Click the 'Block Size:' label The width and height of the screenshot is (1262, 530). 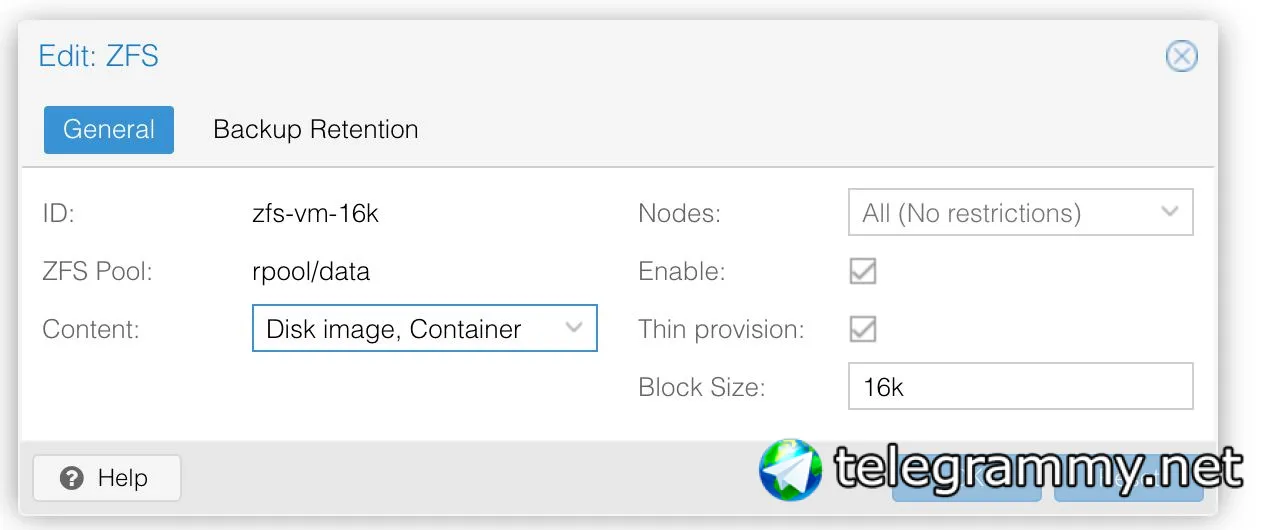point(701,387)
